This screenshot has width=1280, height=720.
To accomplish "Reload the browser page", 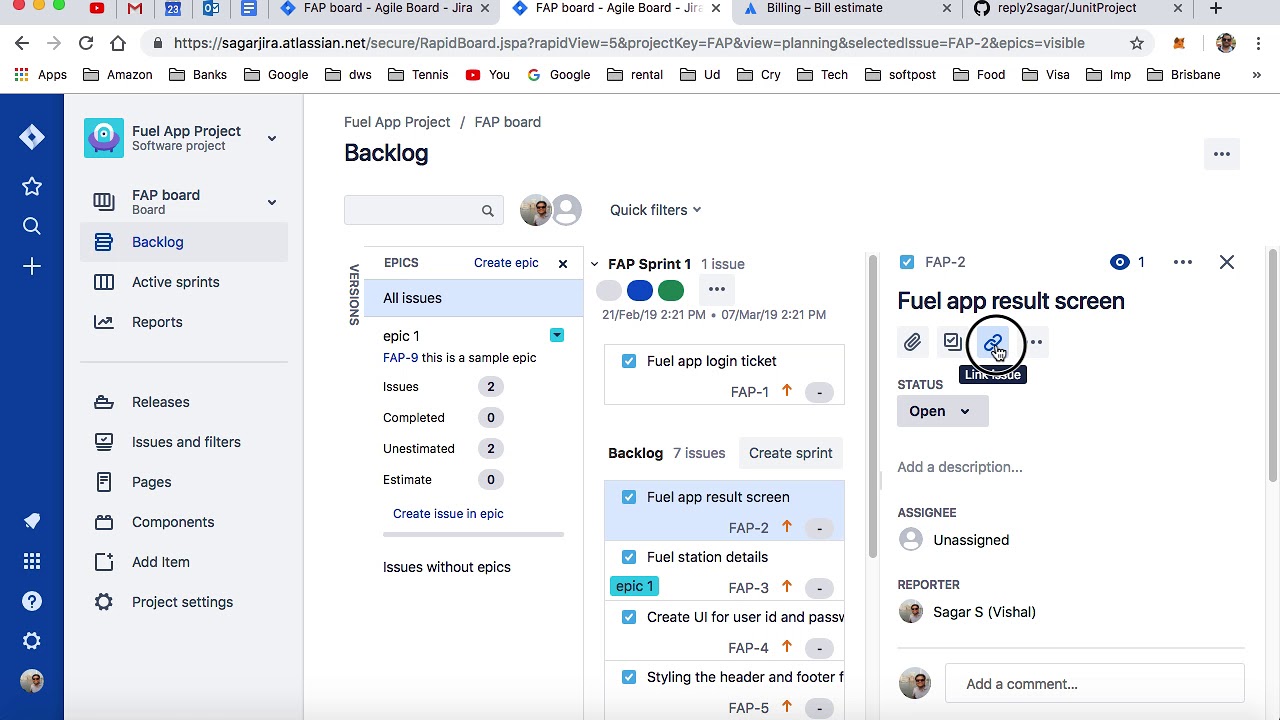I will click(x=86, y=43).
